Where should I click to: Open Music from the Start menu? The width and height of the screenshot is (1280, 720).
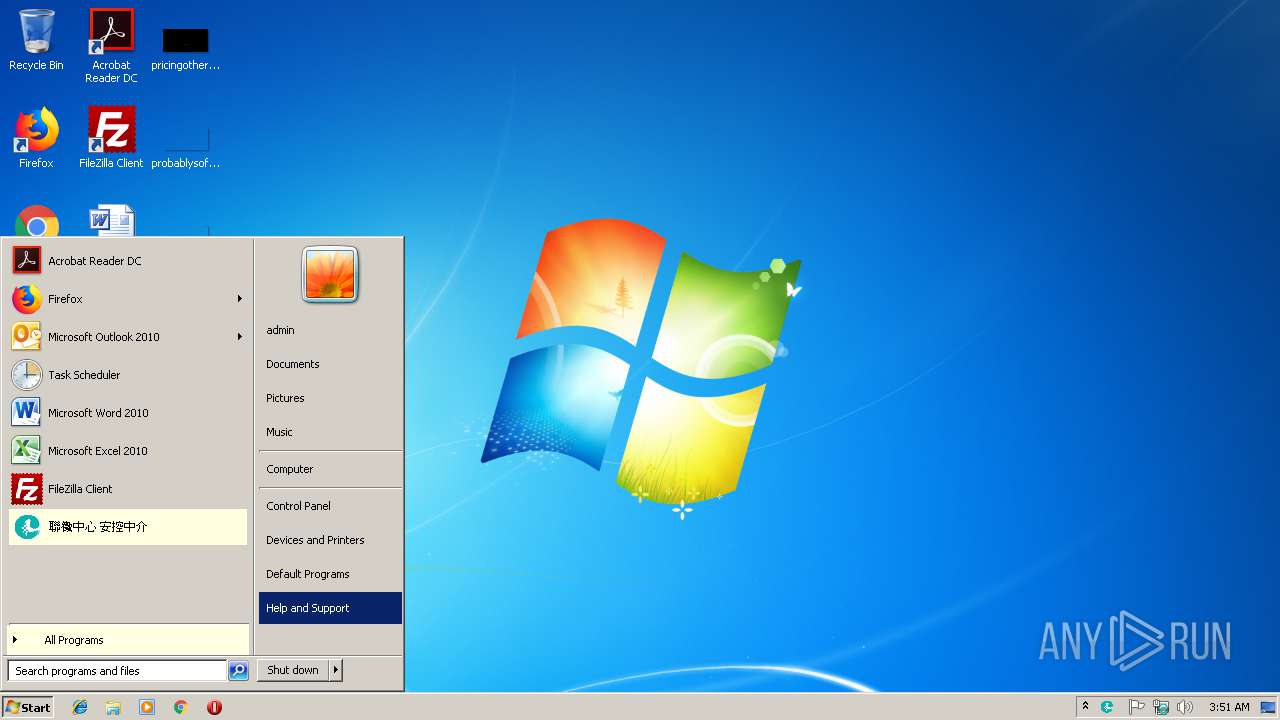click(330, 432)
